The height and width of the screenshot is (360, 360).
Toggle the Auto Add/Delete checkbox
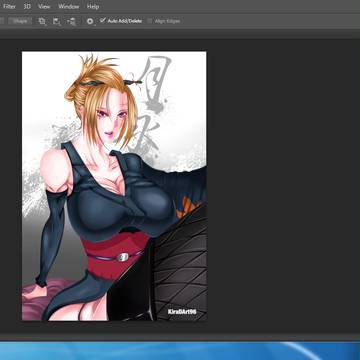tap(103, 21)
